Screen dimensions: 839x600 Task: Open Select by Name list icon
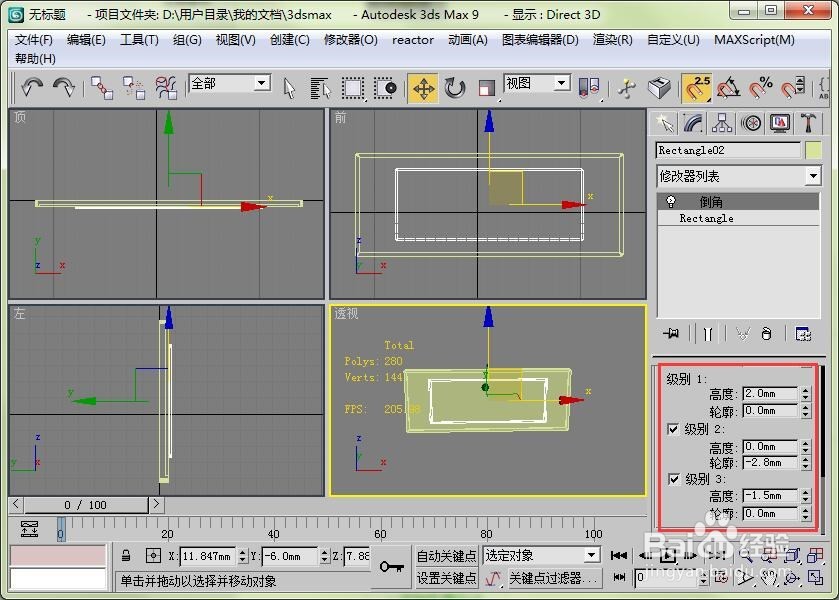pyautogui.click(x=321, y=88)
